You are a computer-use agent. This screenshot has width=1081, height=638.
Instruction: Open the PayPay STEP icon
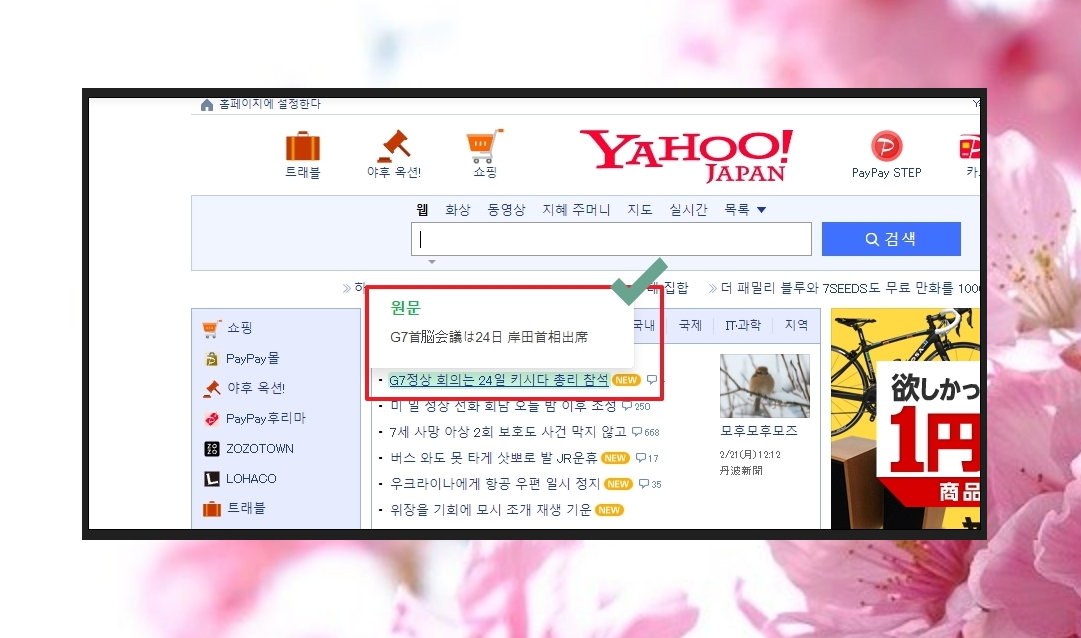point(887,146)
